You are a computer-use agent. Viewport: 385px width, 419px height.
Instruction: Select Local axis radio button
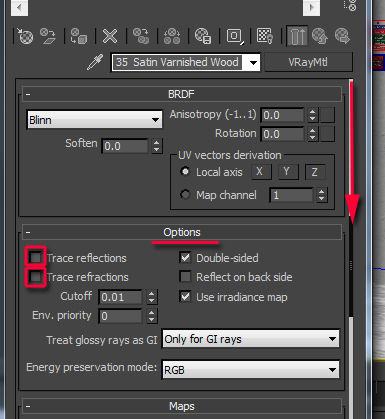185,172
